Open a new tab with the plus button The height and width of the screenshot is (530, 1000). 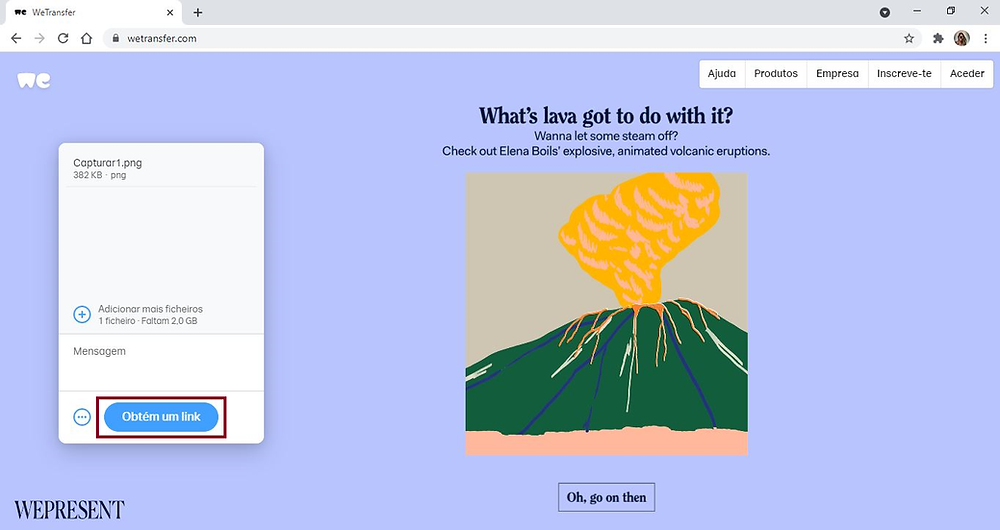pyautogui.click(x=198, y=12)
